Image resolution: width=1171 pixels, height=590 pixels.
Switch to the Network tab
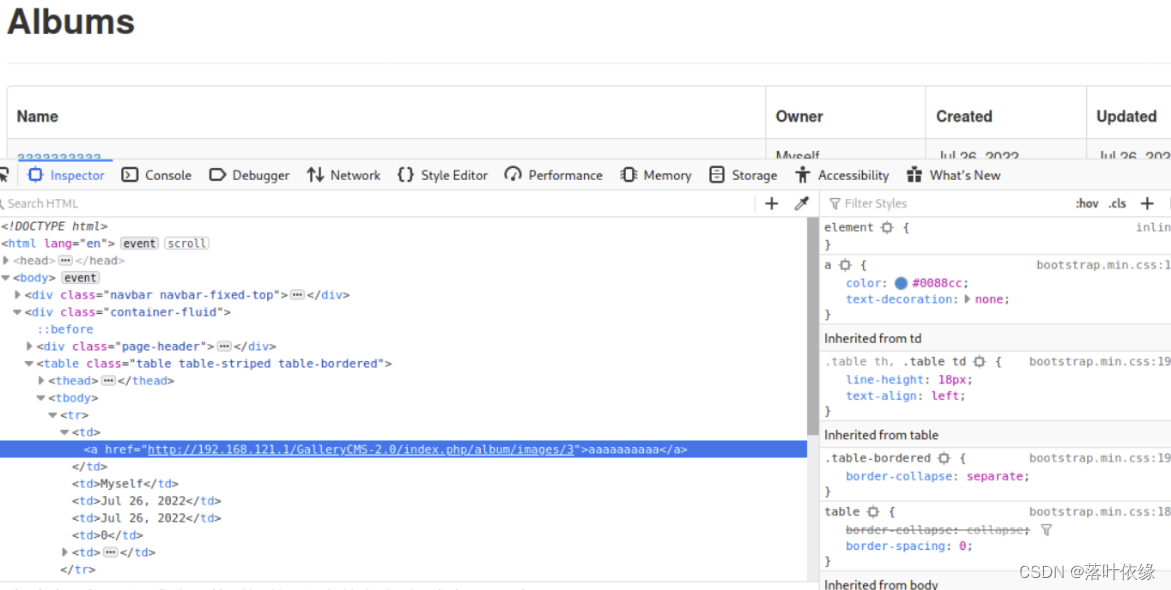tap(344, 175)
